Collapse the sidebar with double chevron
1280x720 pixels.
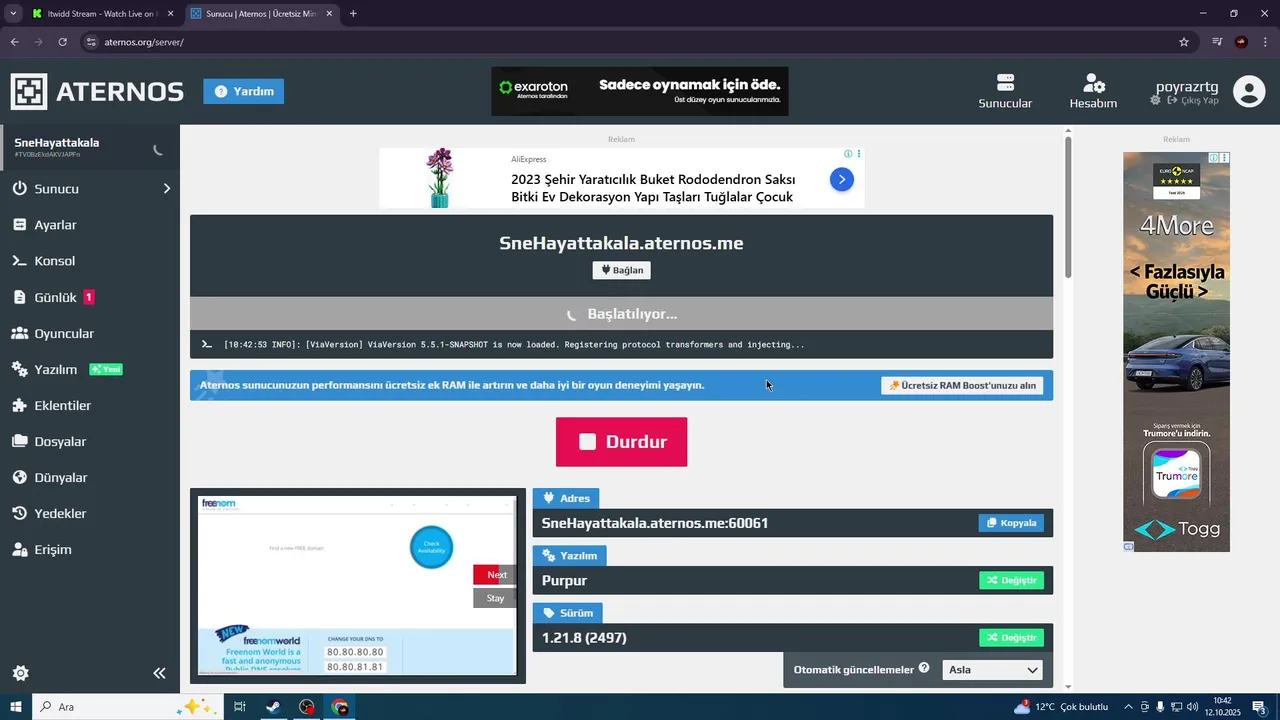(159, 673)
